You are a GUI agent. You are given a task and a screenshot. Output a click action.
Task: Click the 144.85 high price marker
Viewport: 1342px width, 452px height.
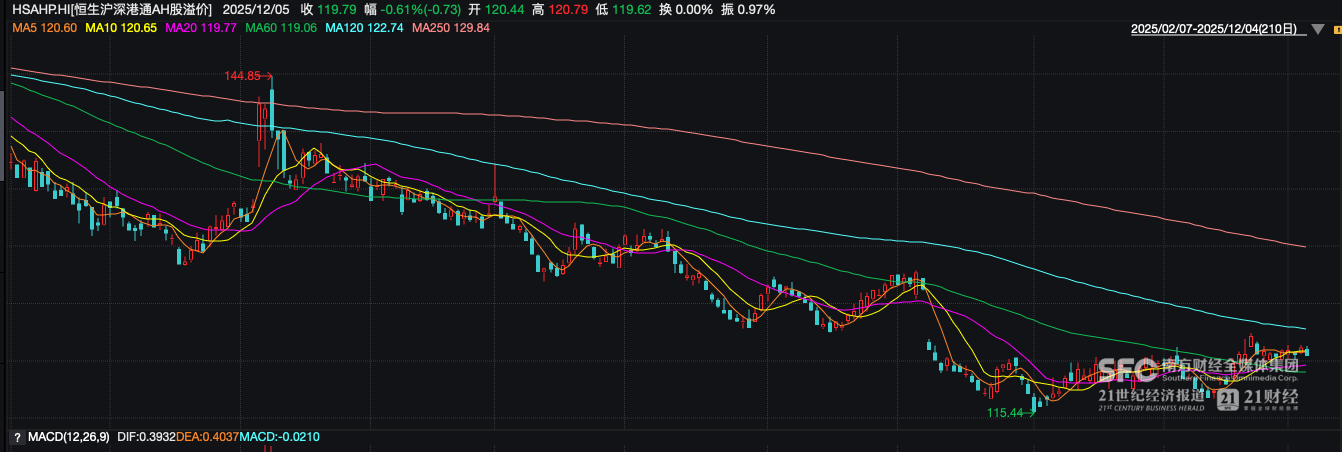pyautogui.click(x=243, y=76)
